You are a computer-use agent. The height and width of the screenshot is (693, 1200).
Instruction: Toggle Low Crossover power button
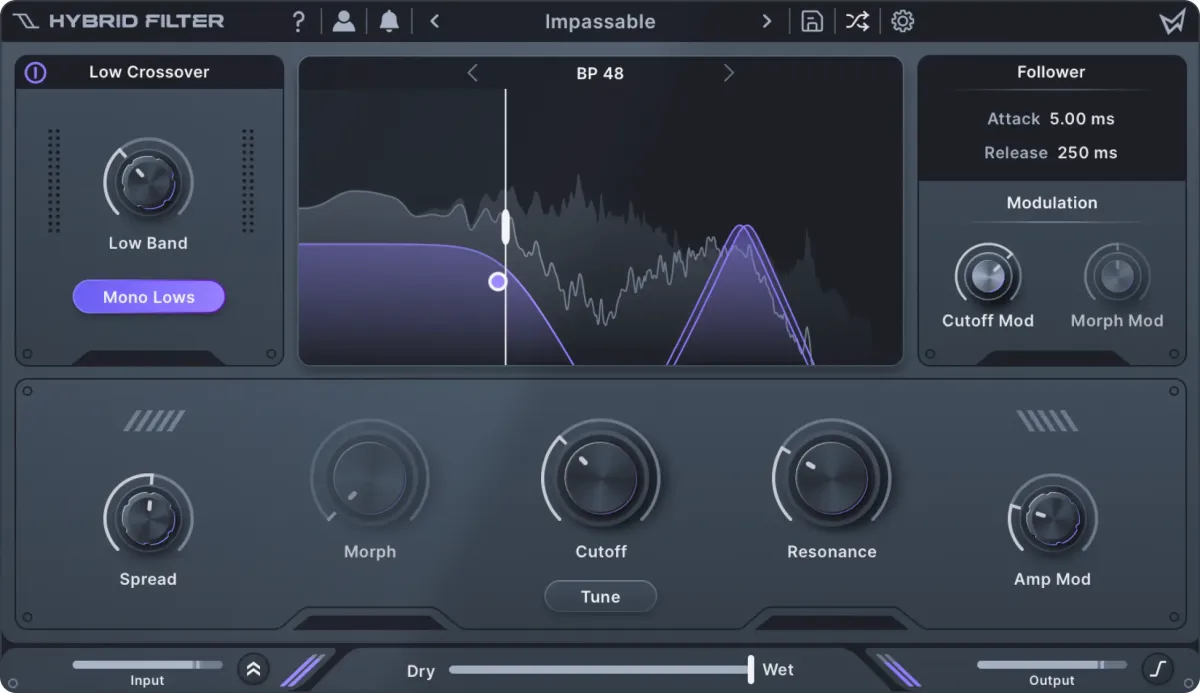pyautogui.click(x=36, y=72)
